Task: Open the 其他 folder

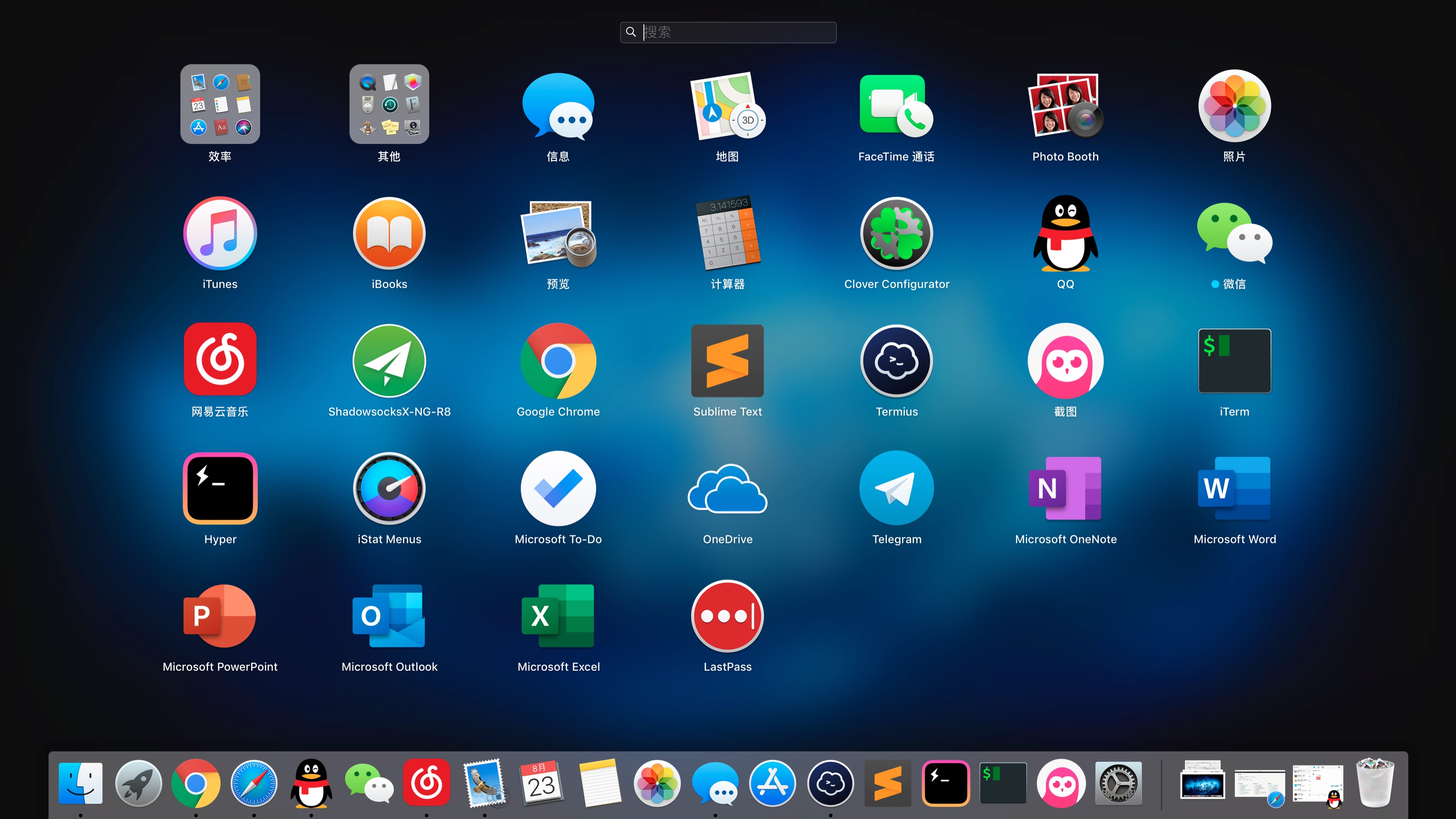Action: pos(389,104)
